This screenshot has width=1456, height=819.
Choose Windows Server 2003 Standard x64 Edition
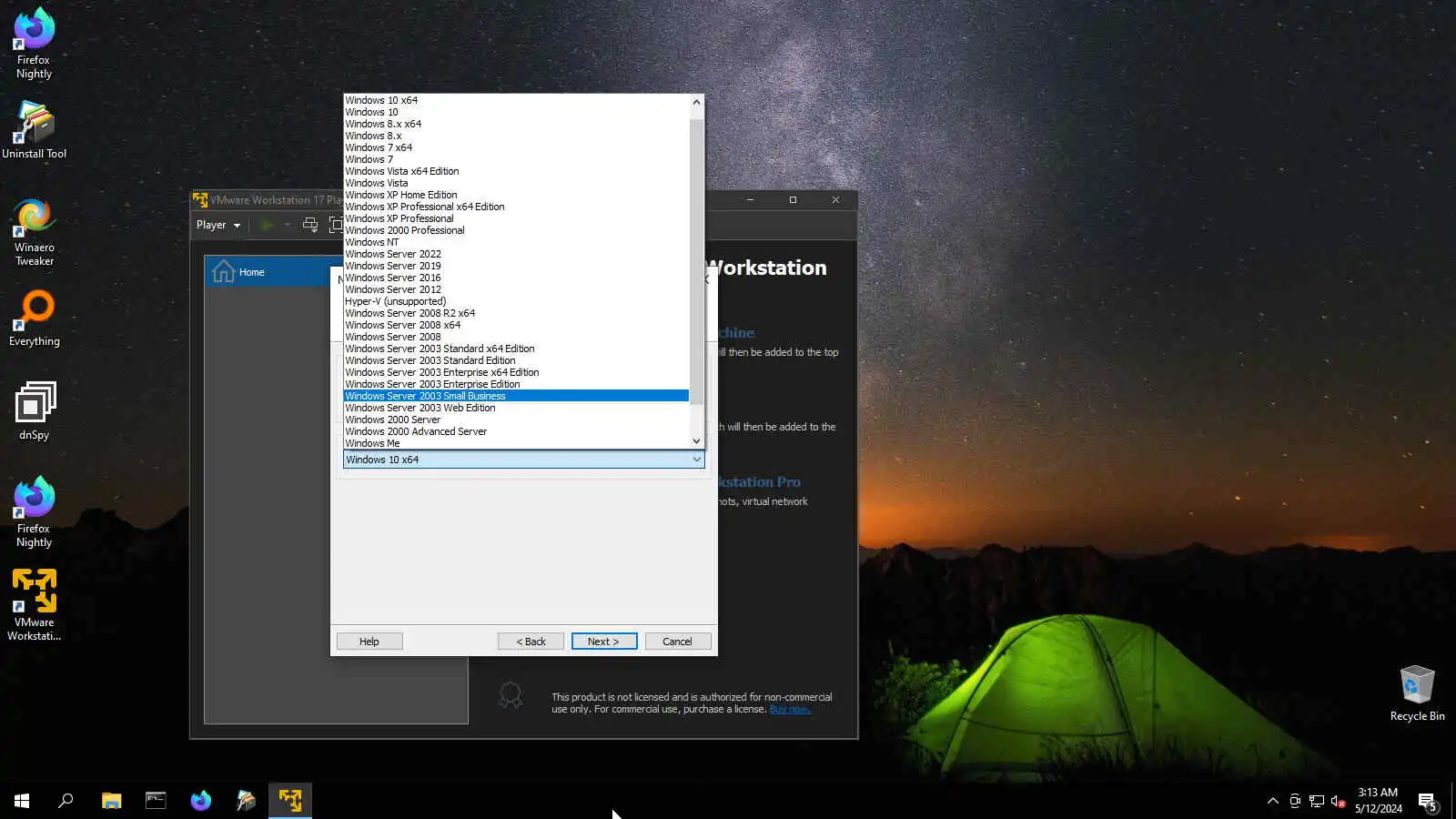[516, 349]
